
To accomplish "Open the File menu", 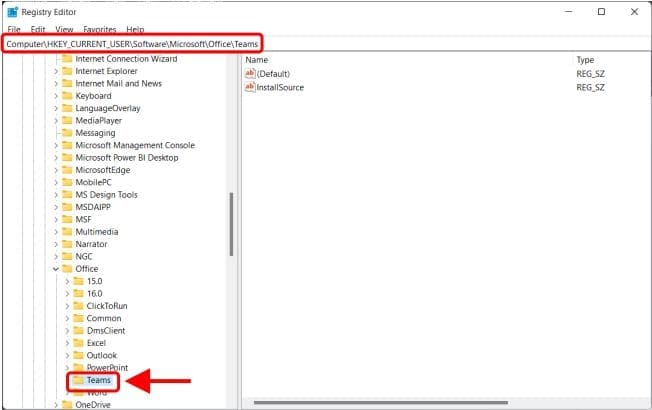I will (x=14, y=30).
